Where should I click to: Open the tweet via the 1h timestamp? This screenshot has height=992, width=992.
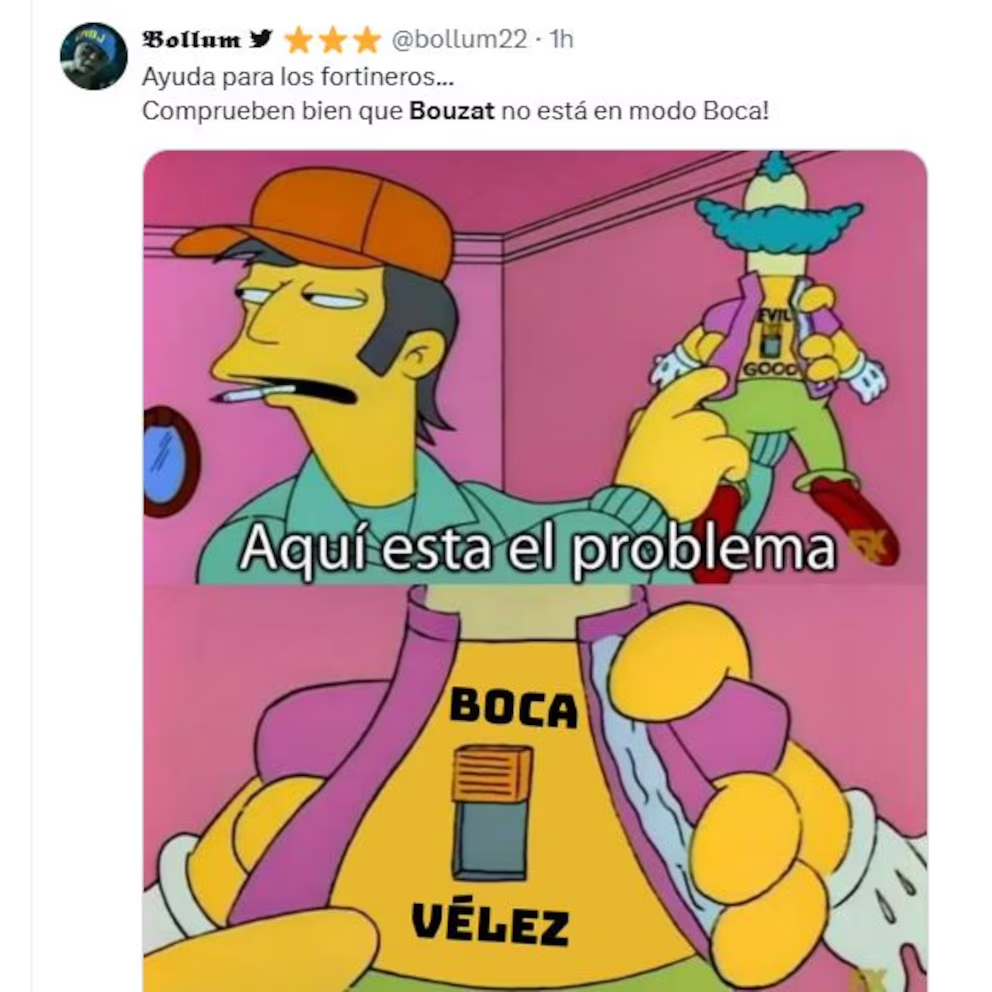[561, 39]
